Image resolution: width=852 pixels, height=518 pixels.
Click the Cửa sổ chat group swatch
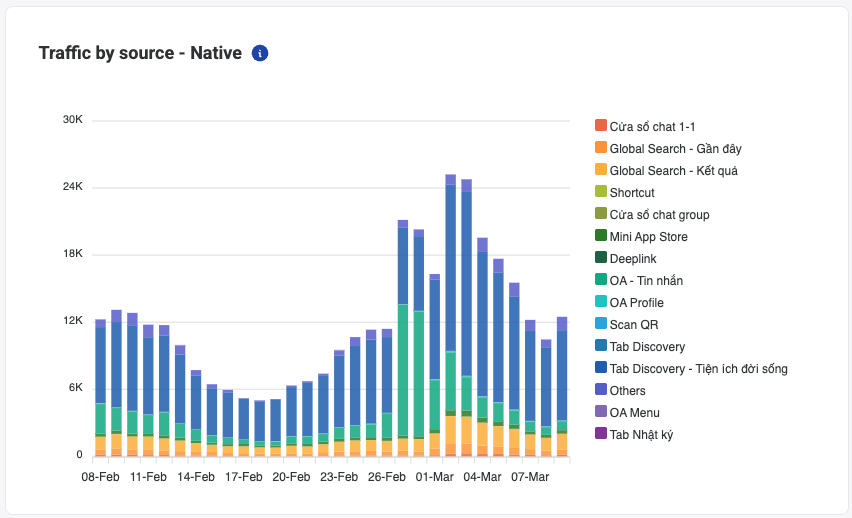coord(600,214)
